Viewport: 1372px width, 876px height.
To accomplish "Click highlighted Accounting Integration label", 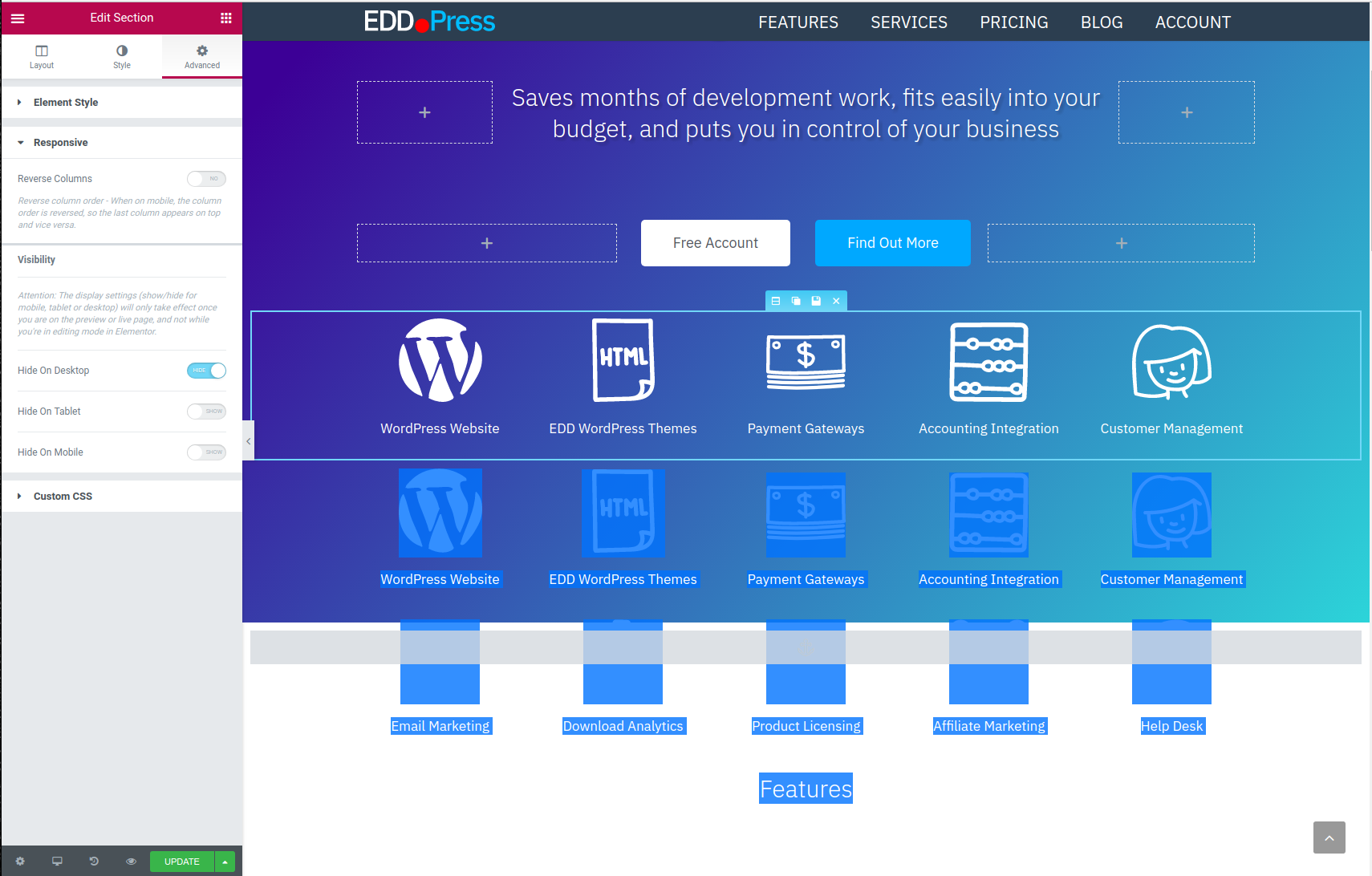I will tap(989, 579).
